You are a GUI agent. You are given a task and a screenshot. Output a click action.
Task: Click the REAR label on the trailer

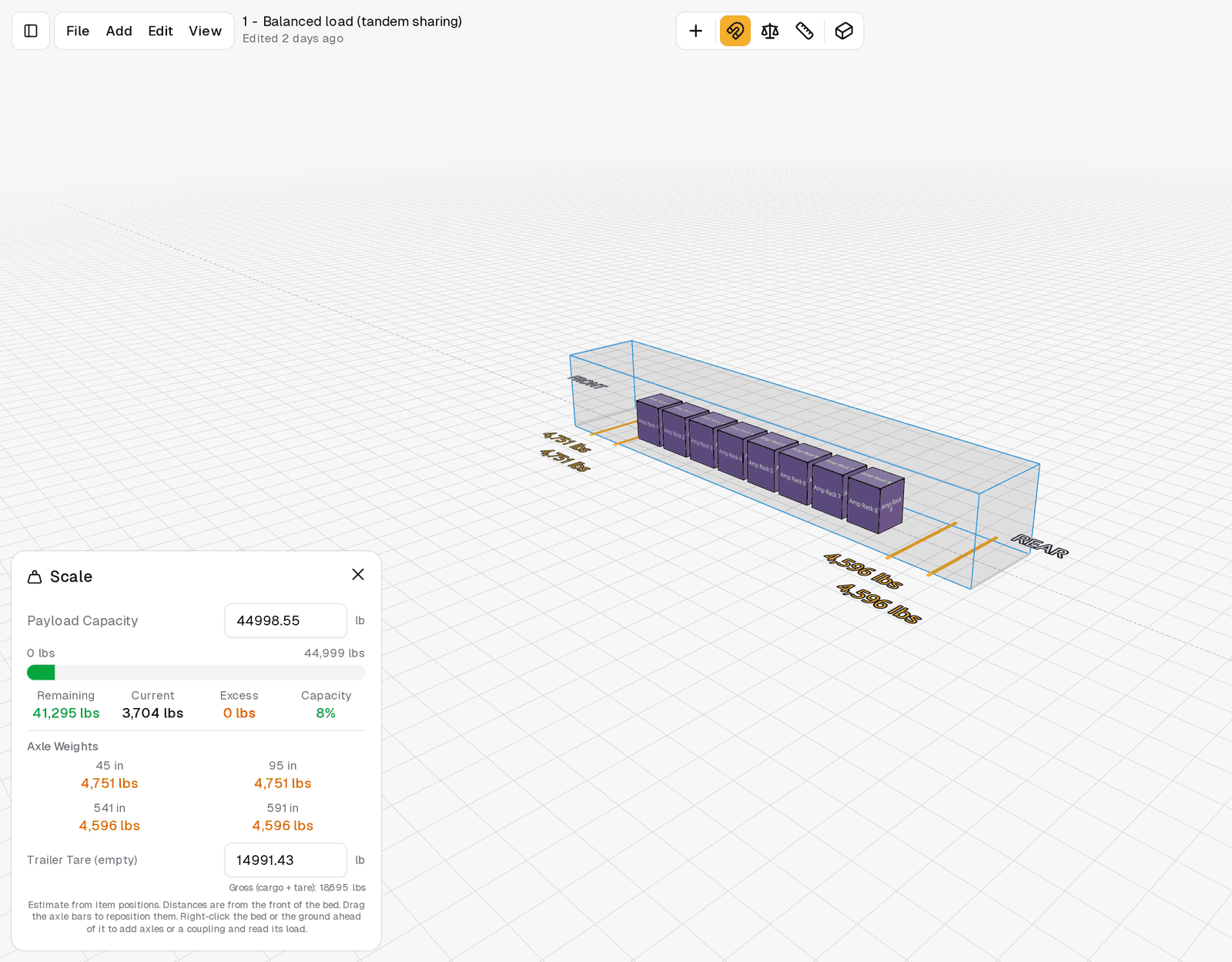pos(1039,546)
